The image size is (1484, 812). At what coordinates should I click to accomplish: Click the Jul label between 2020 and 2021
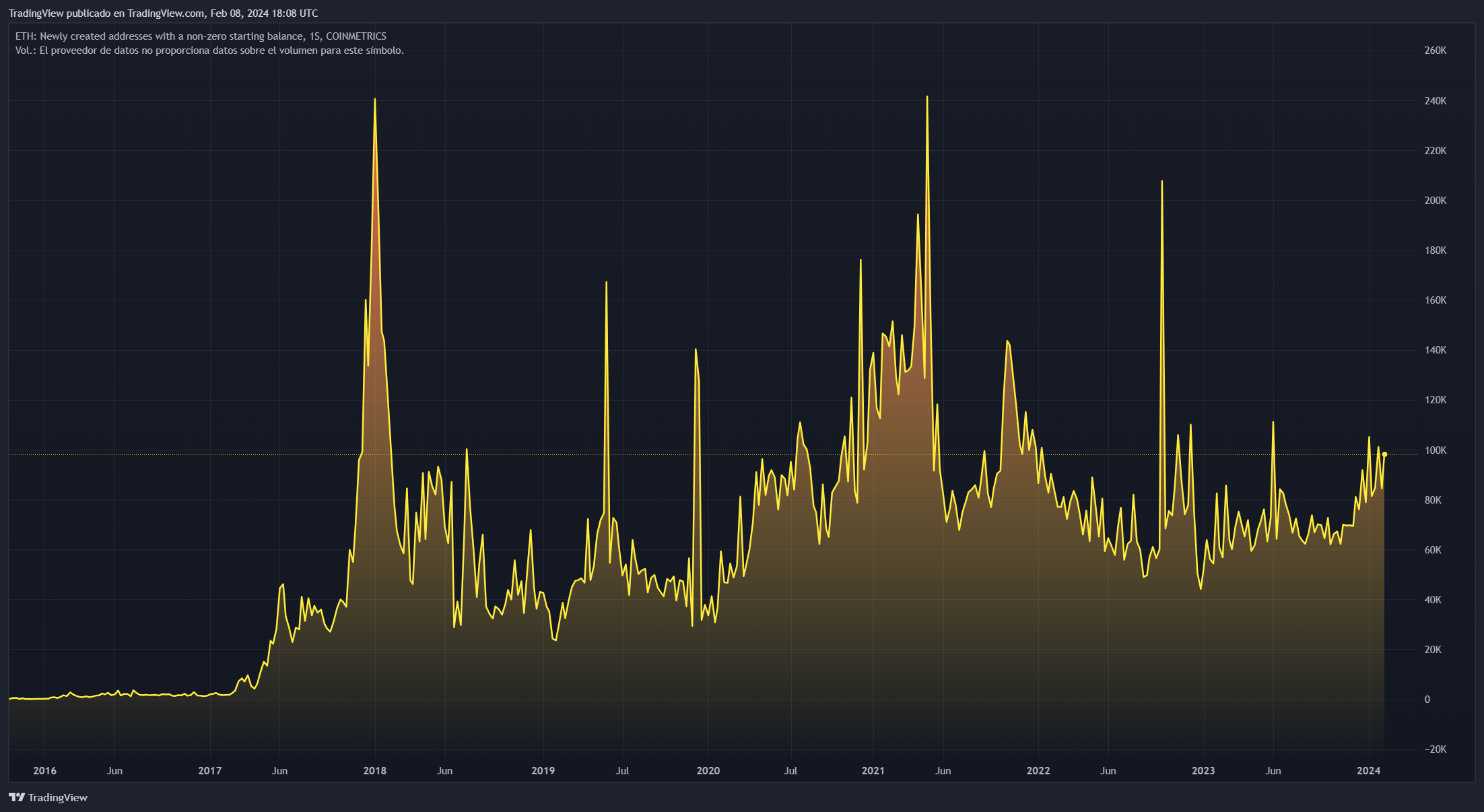click(791, 771)
